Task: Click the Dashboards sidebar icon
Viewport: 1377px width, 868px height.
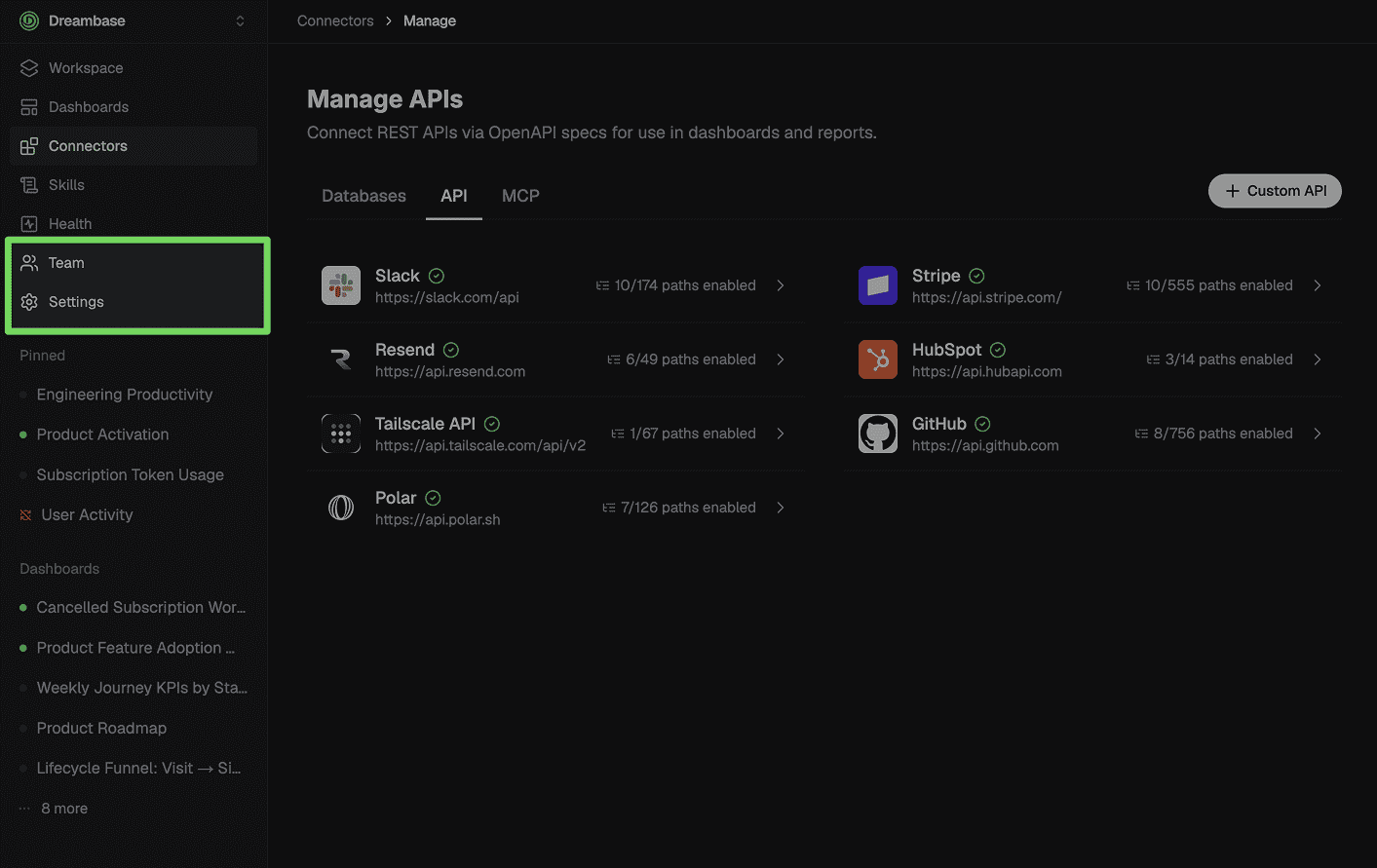Action: point(29,107)
